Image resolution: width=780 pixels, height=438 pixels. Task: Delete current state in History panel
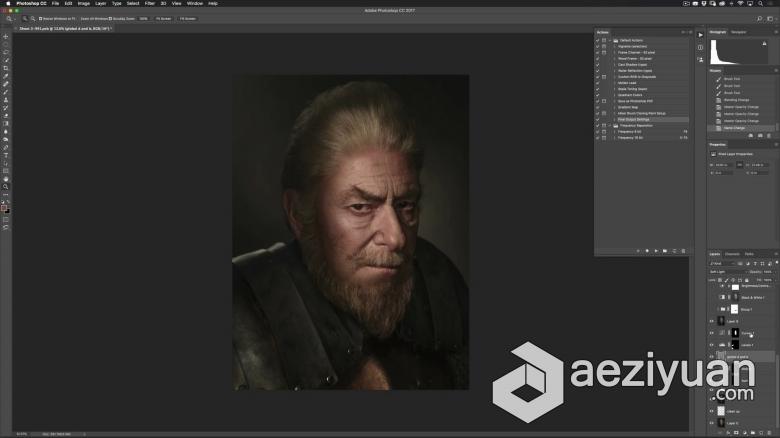[x=769, y=135]
